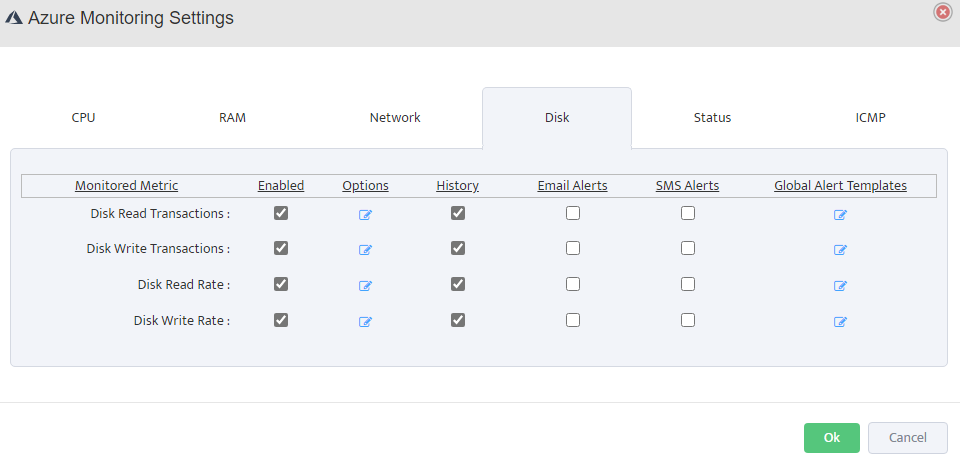Open Disk Write Rate global alert template
Viewport: 960px width, 464px height.
tap(840, 322)
